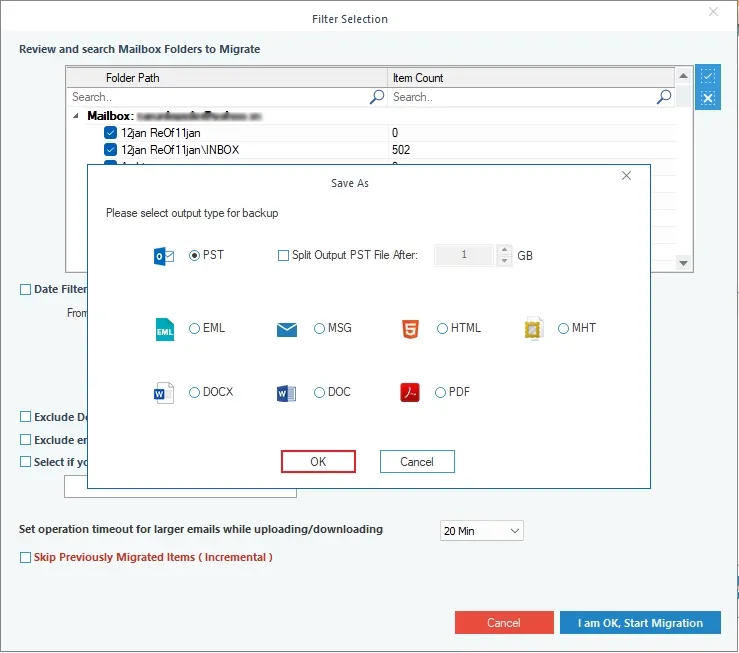Click the blue envelope MSG icon
The height and width of the screenshot is (653, 739).
coord(287,330)
